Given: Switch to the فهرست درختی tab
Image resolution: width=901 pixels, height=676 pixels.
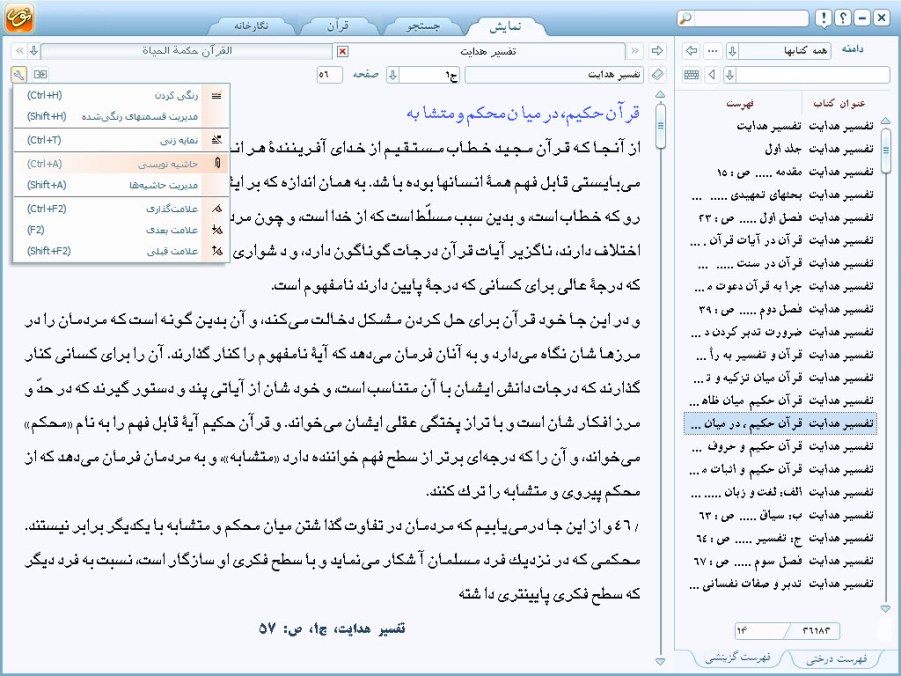Looking at the screenshot, I should point(836,659).
